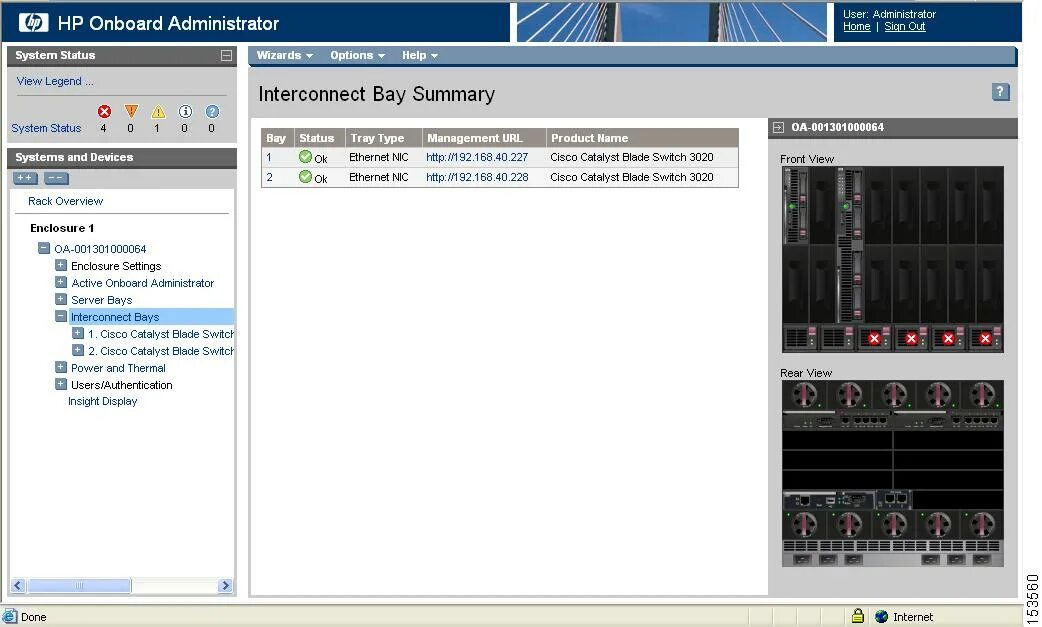Select Interconnect Bays tree item
Screen dimensions: 1042x627
click(x=115, y=317)
